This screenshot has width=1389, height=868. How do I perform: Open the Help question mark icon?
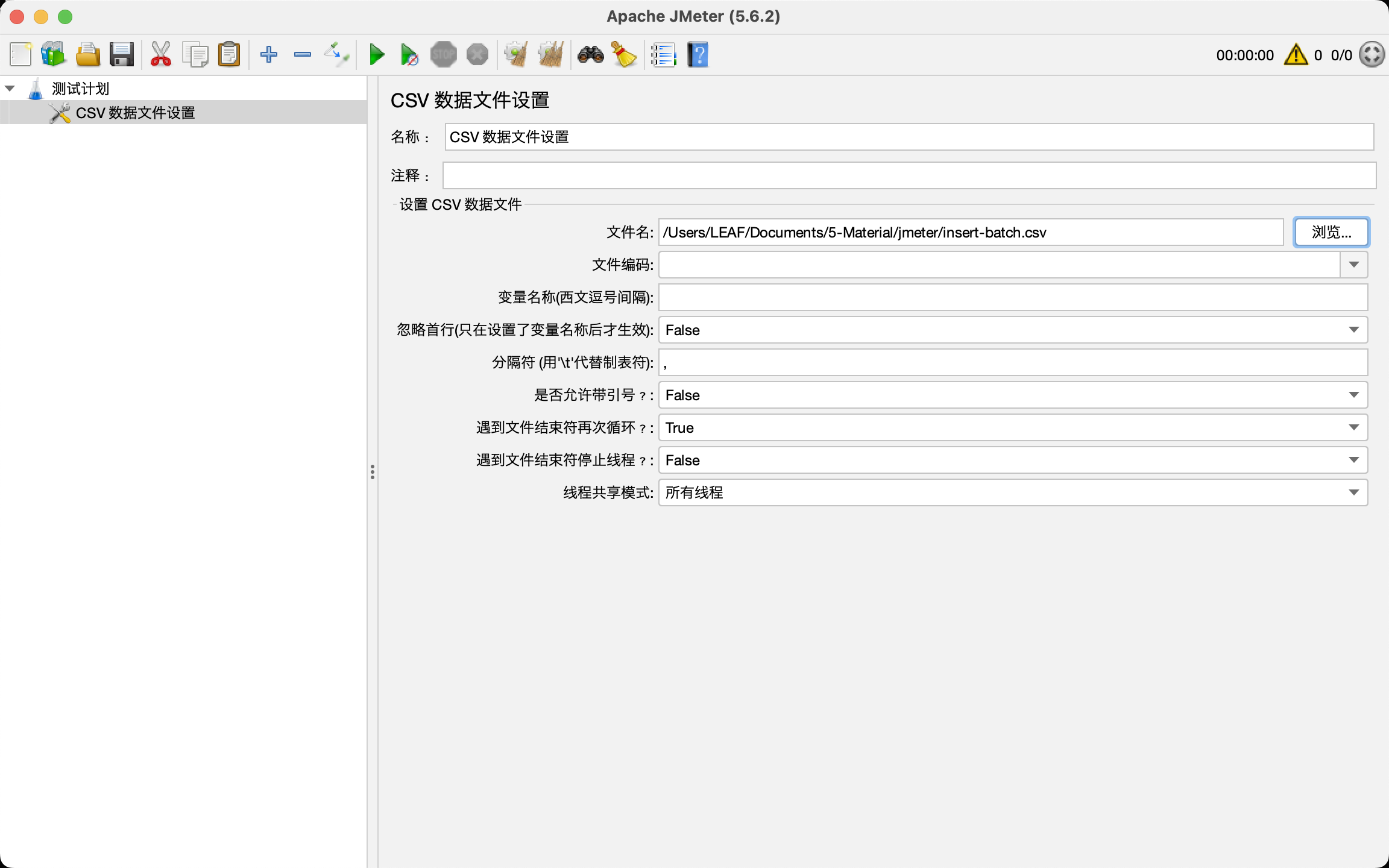pos(698,55)
